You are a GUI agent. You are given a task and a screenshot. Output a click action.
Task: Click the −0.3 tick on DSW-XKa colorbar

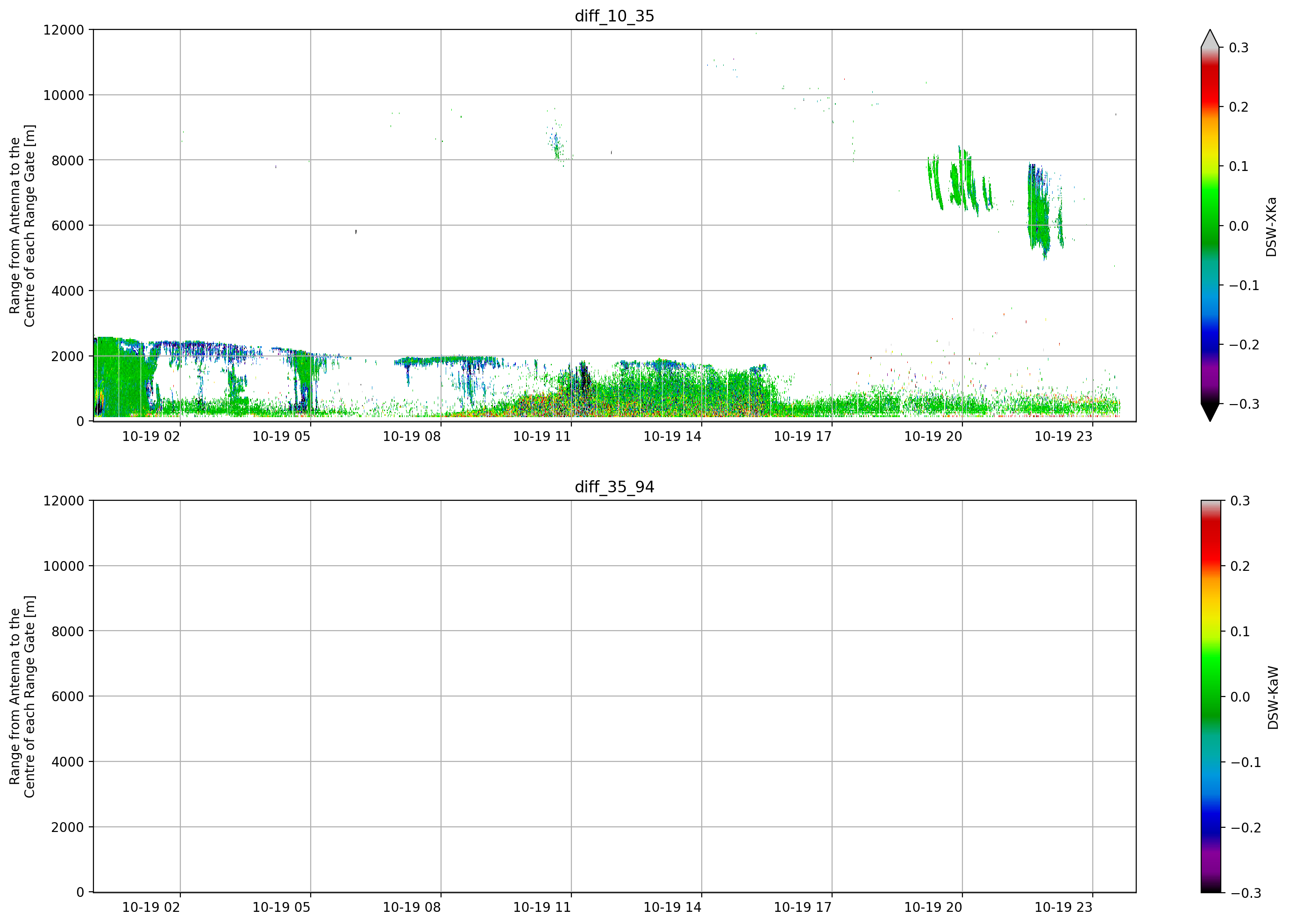[x=1244, y=404]
